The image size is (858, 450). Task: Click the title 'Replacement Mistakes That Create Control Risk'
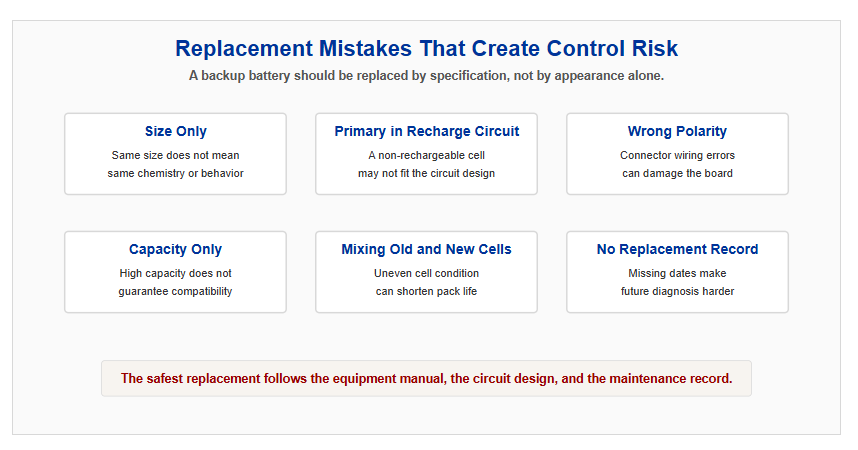click(426, 49)
